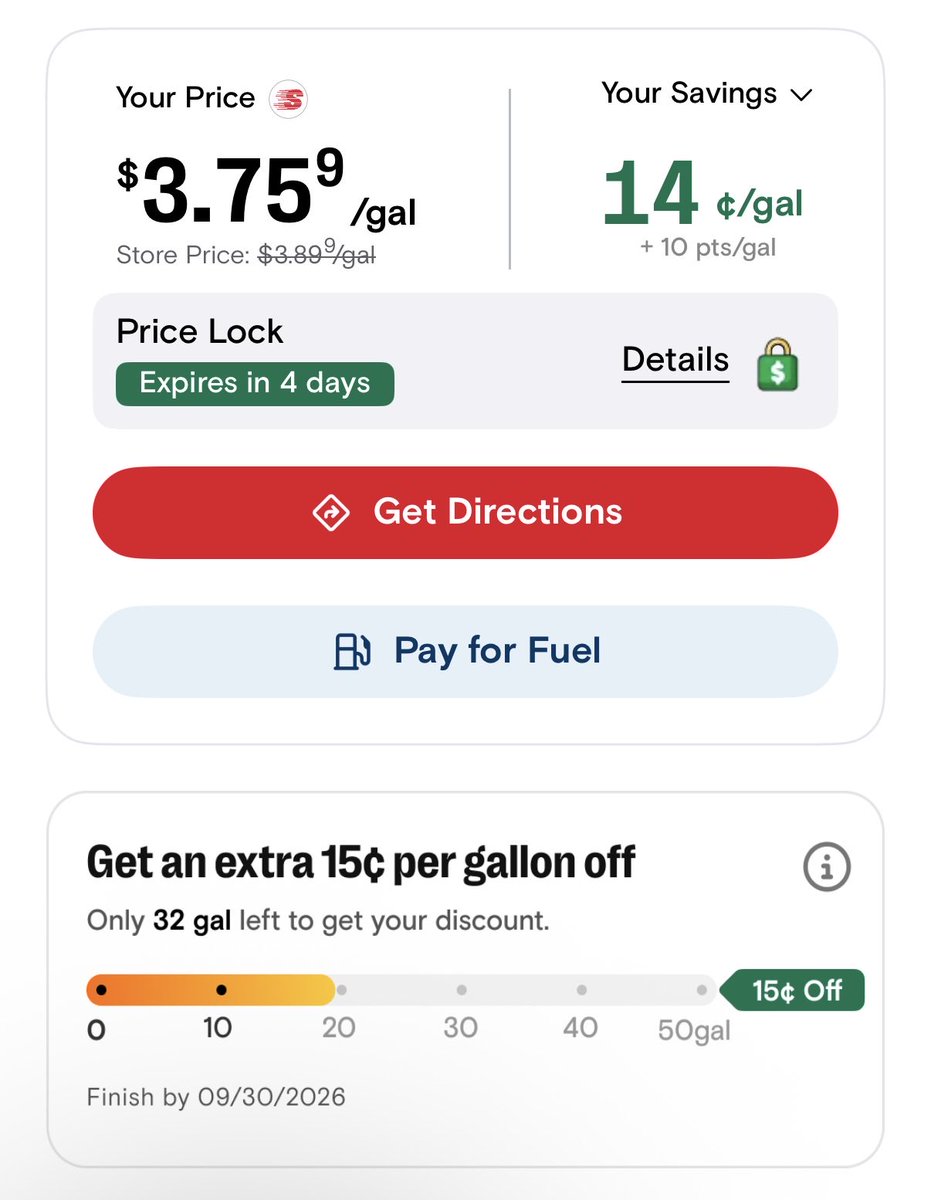
Task: Tap the info icon beside discount offer
Action: 827,868
